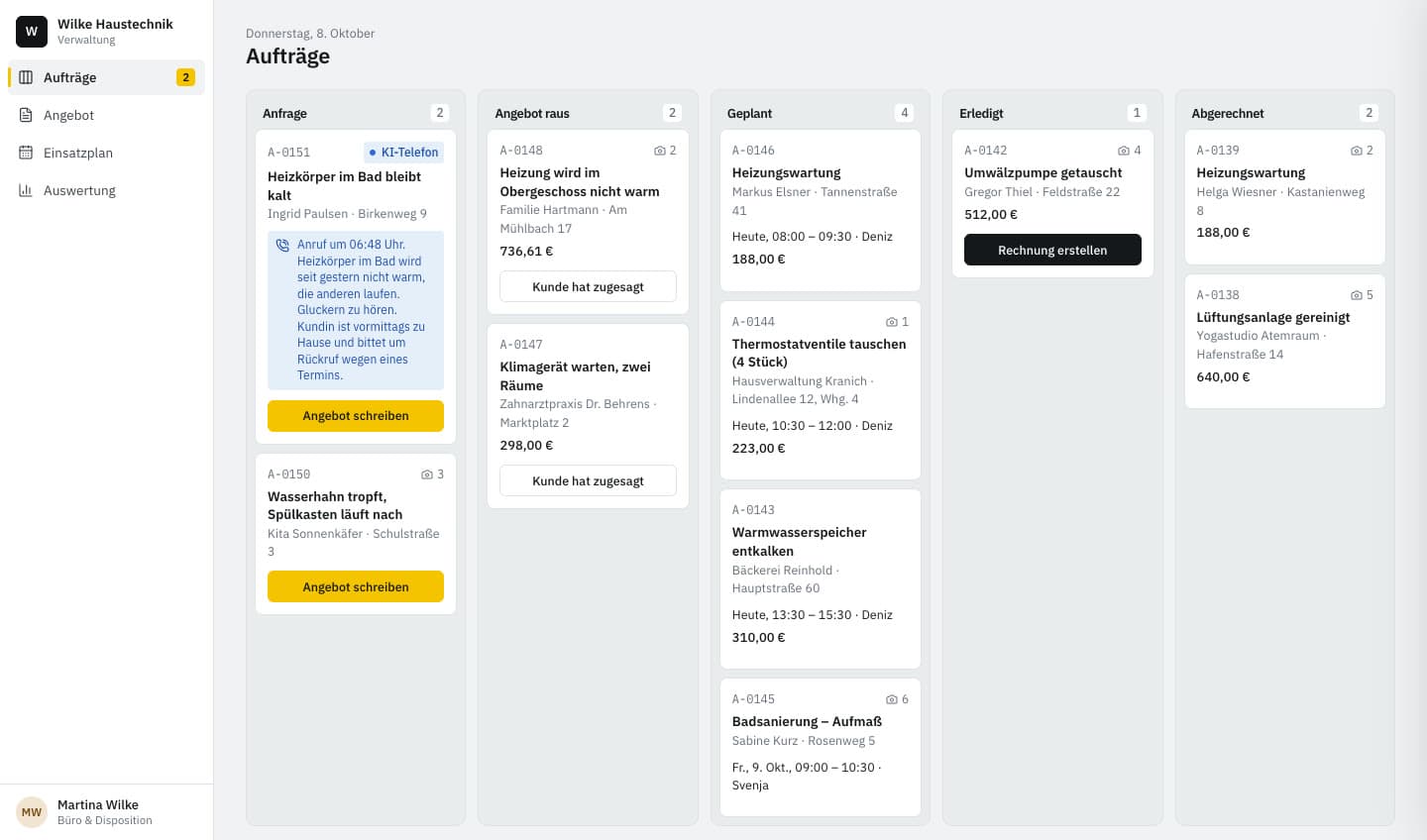Click the camera icon on card A-0142
Viewport: 1427px width, 840px height.
(1124, 151)
